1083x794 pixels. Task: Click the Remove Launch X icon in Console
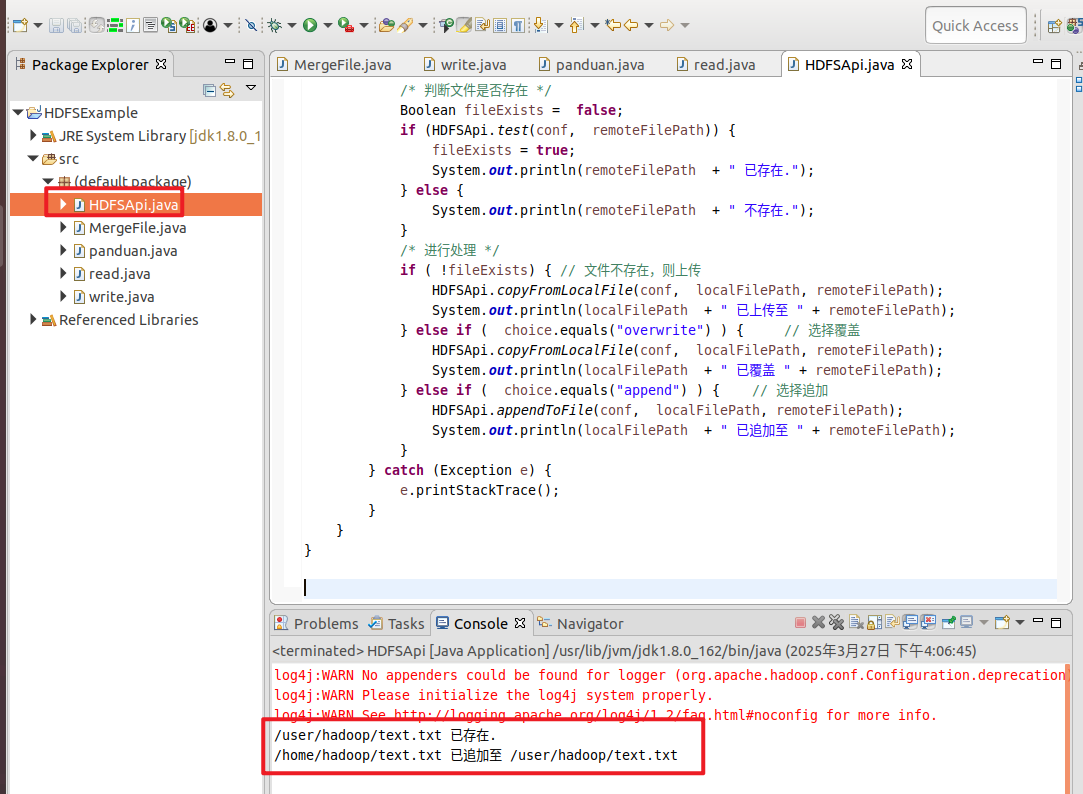click(818, 623)
